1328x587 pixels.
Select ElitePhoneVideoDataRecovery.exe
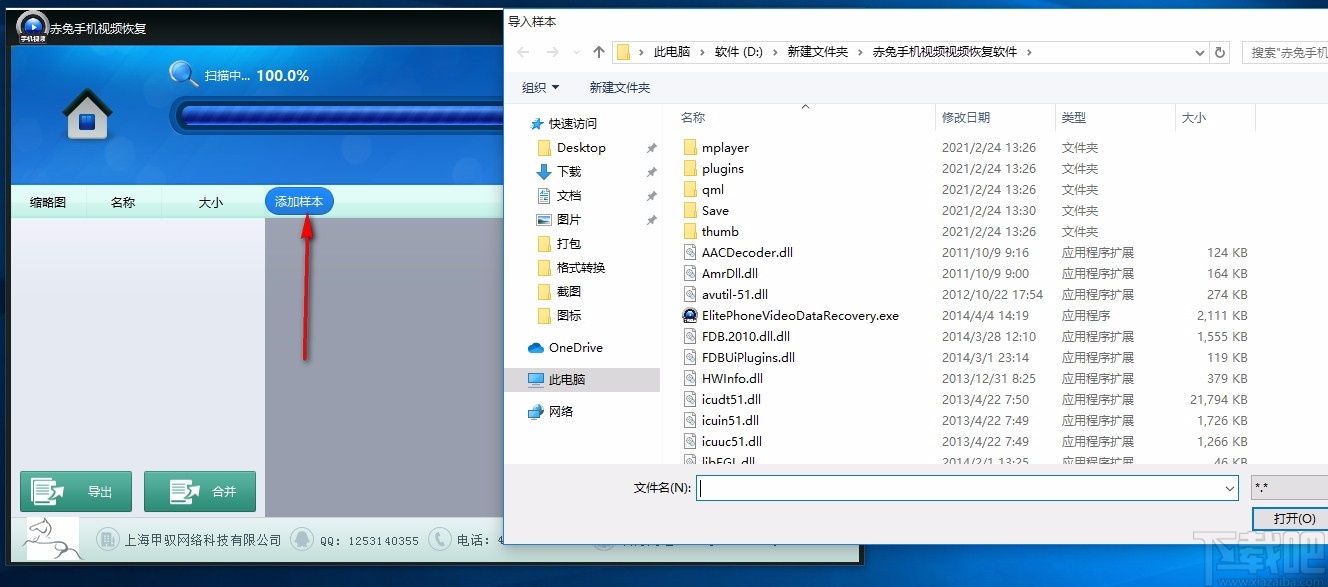(x=800, y=316)
